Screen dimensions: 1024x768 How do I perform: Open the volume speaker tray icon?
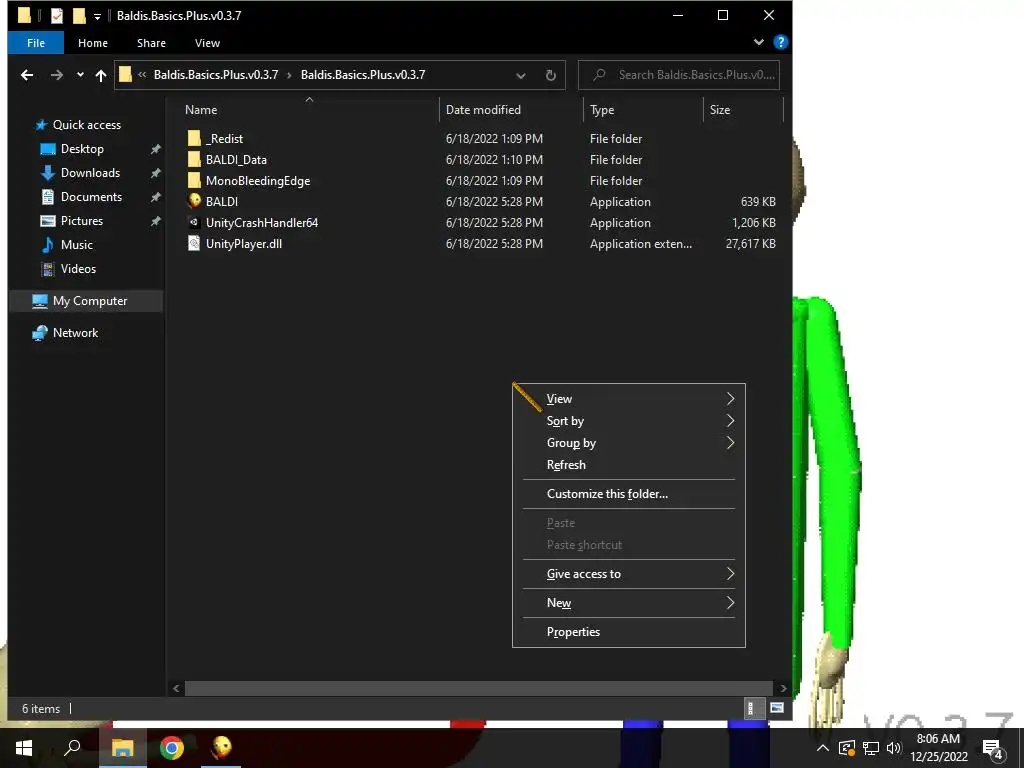coord(894,748)
